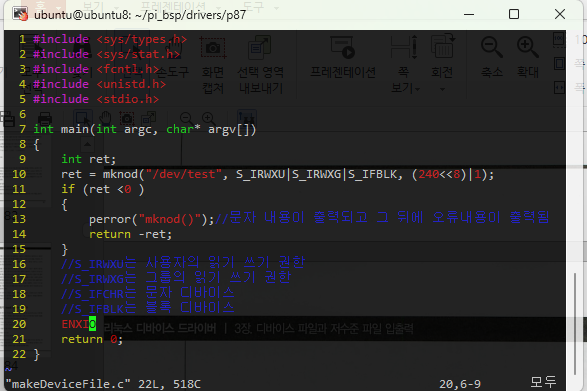Click line 1 '#include <sys/types.h>'
Viewport: 587px width, 391px height.
click(110, 39)
